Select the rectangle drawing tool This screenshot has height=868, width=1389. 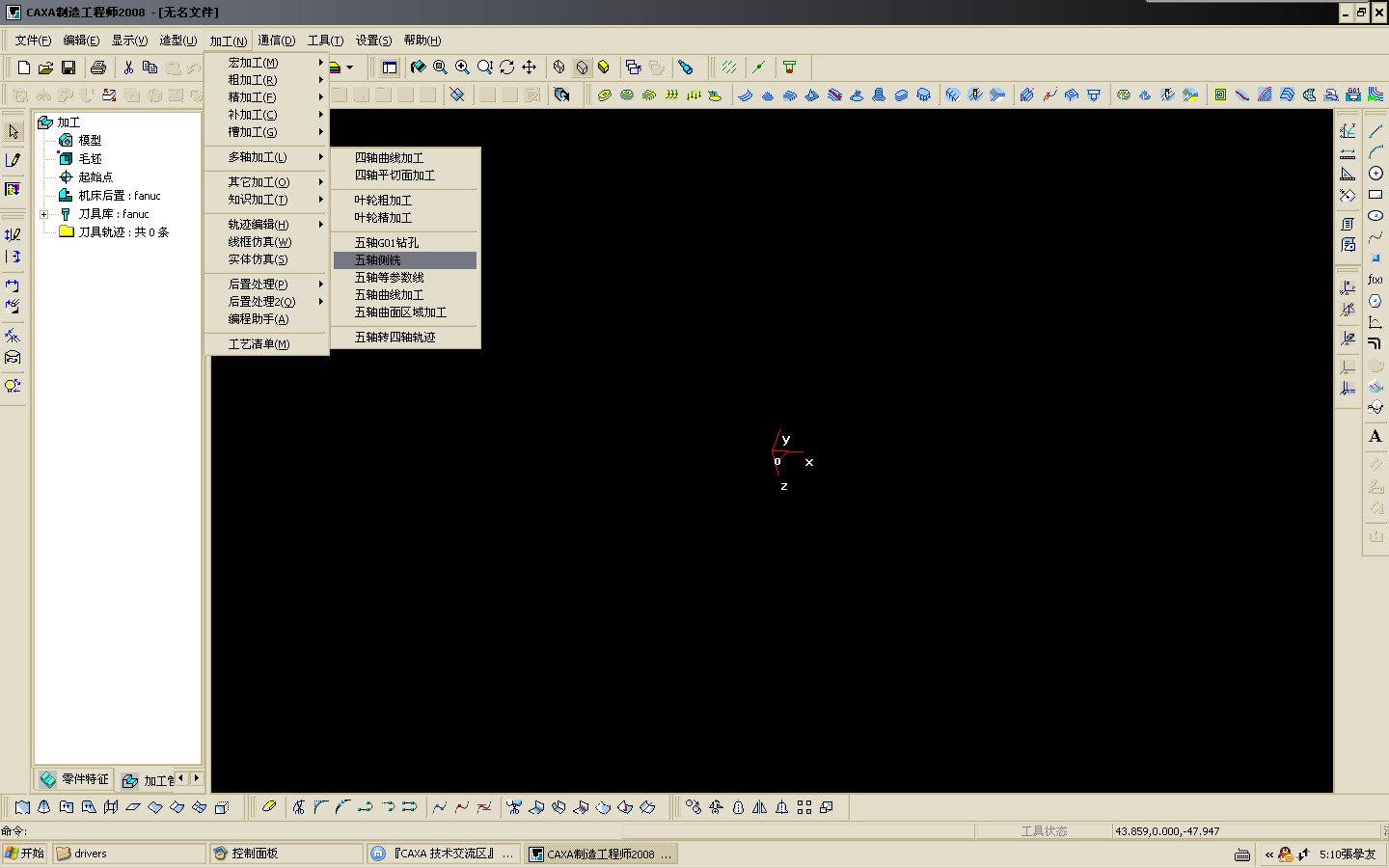click(x=1375, y=194)
